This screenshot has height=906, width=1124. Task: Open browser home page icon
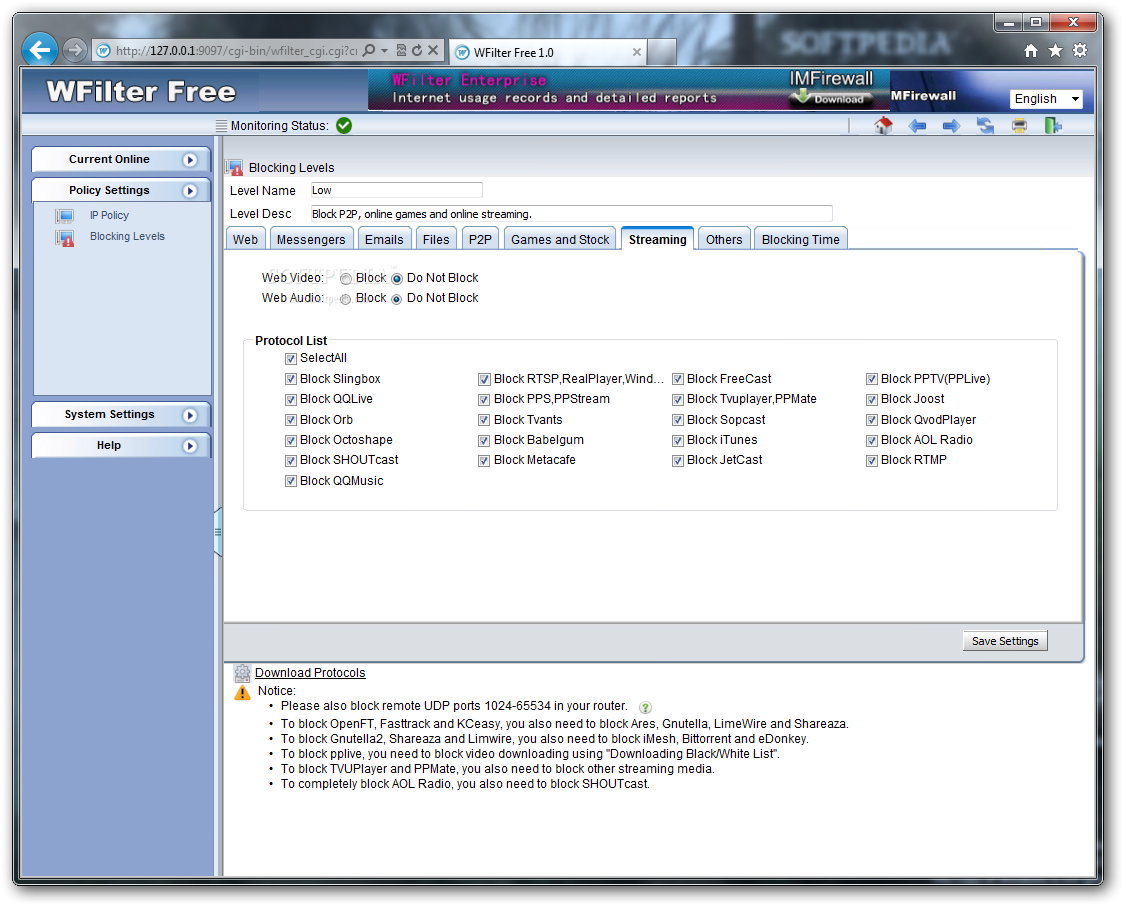[1031, 51]
